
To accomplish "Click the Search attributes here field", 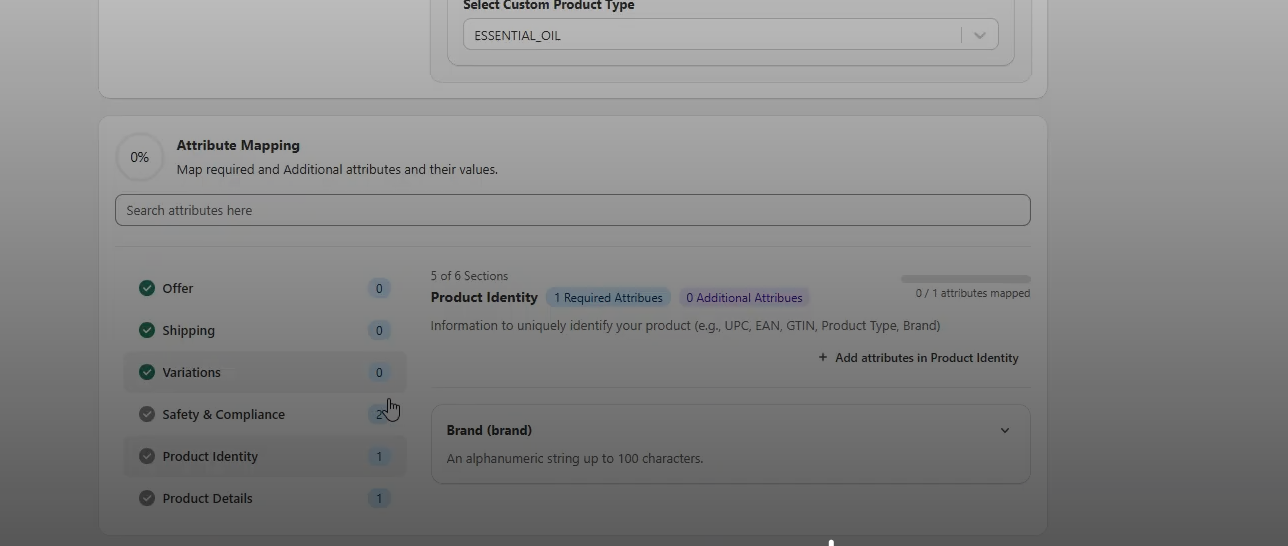I will click(x=572, y=210).
